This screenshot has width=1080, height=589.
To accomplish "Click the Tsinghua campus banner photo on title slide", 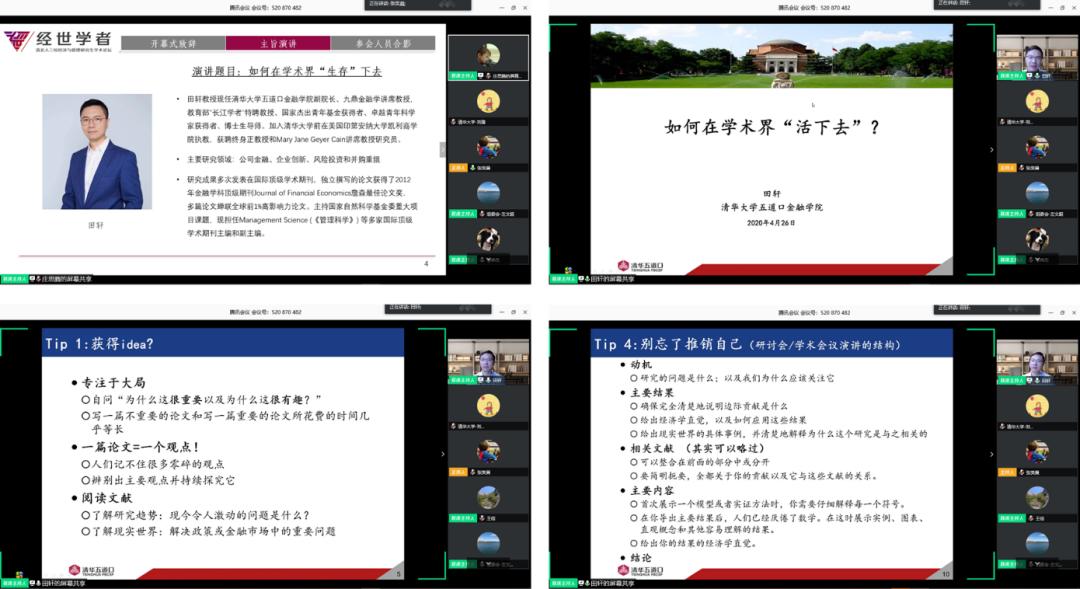I will tap(771, 56).
